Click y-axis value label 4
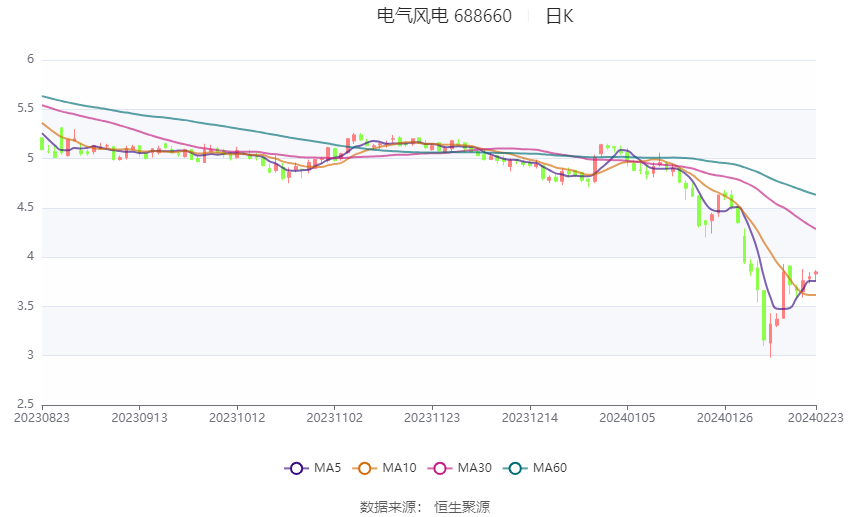850x517 pixels. coord(30,256)
